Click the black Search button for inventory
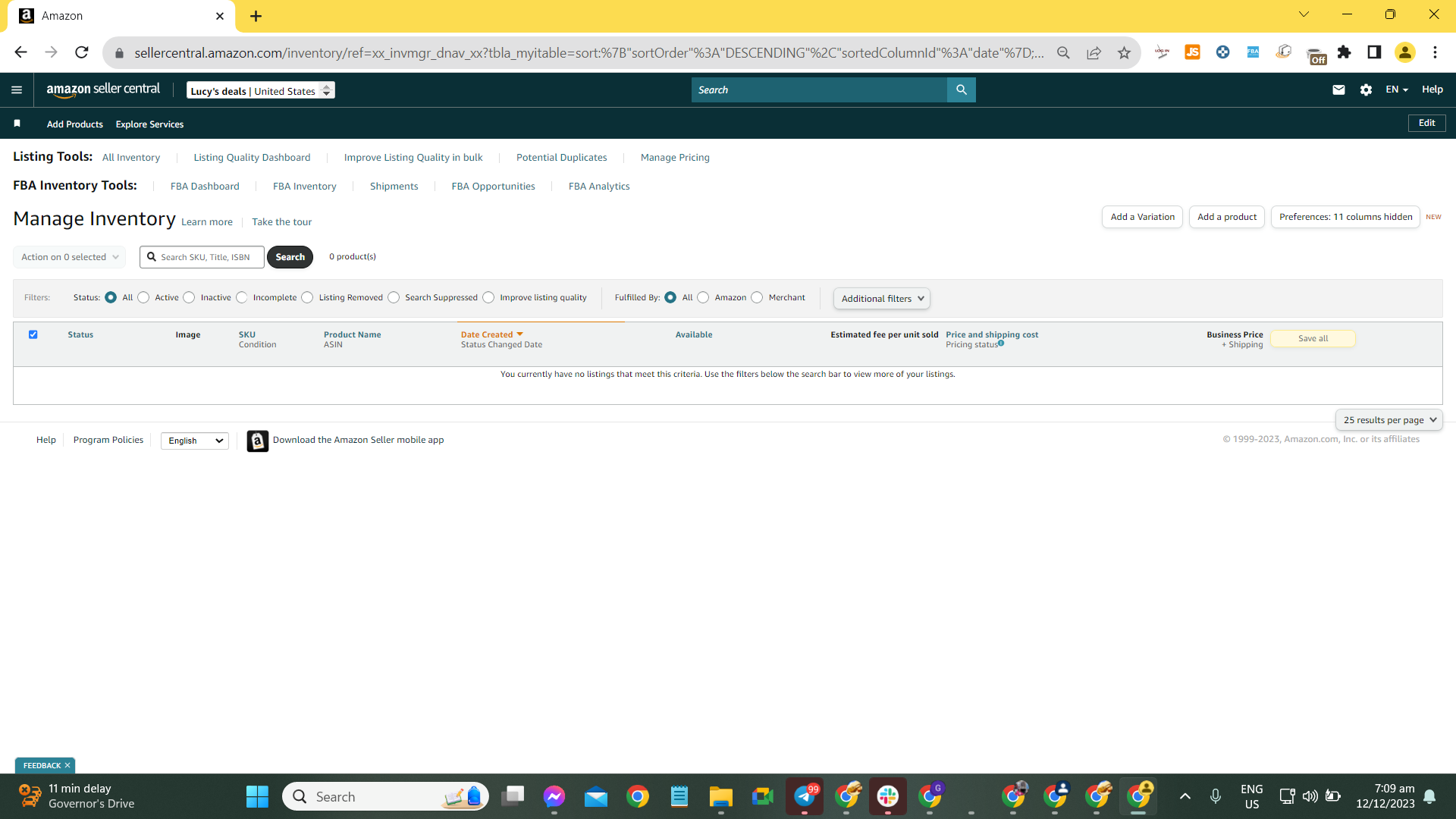The image size is (1456, 819). [x=290, y=257]
